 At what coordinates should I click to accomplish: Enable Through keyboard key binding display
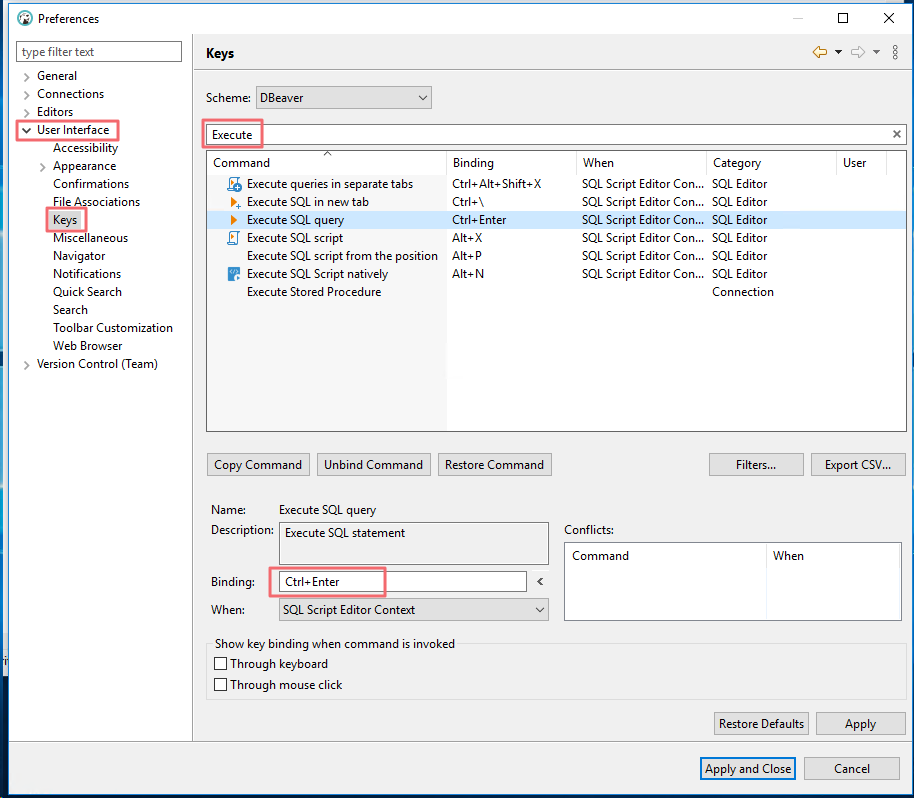(221, 663)
